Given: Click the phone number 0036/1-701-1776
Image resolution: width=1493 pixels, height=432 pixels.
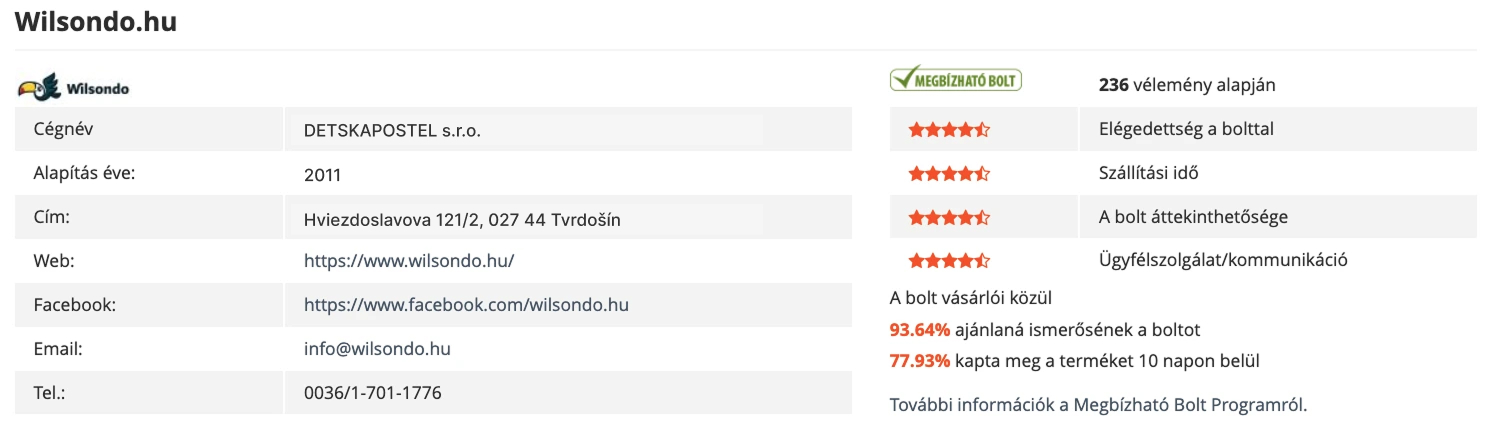Looking at the screenshot, I should tap(372, 393).
